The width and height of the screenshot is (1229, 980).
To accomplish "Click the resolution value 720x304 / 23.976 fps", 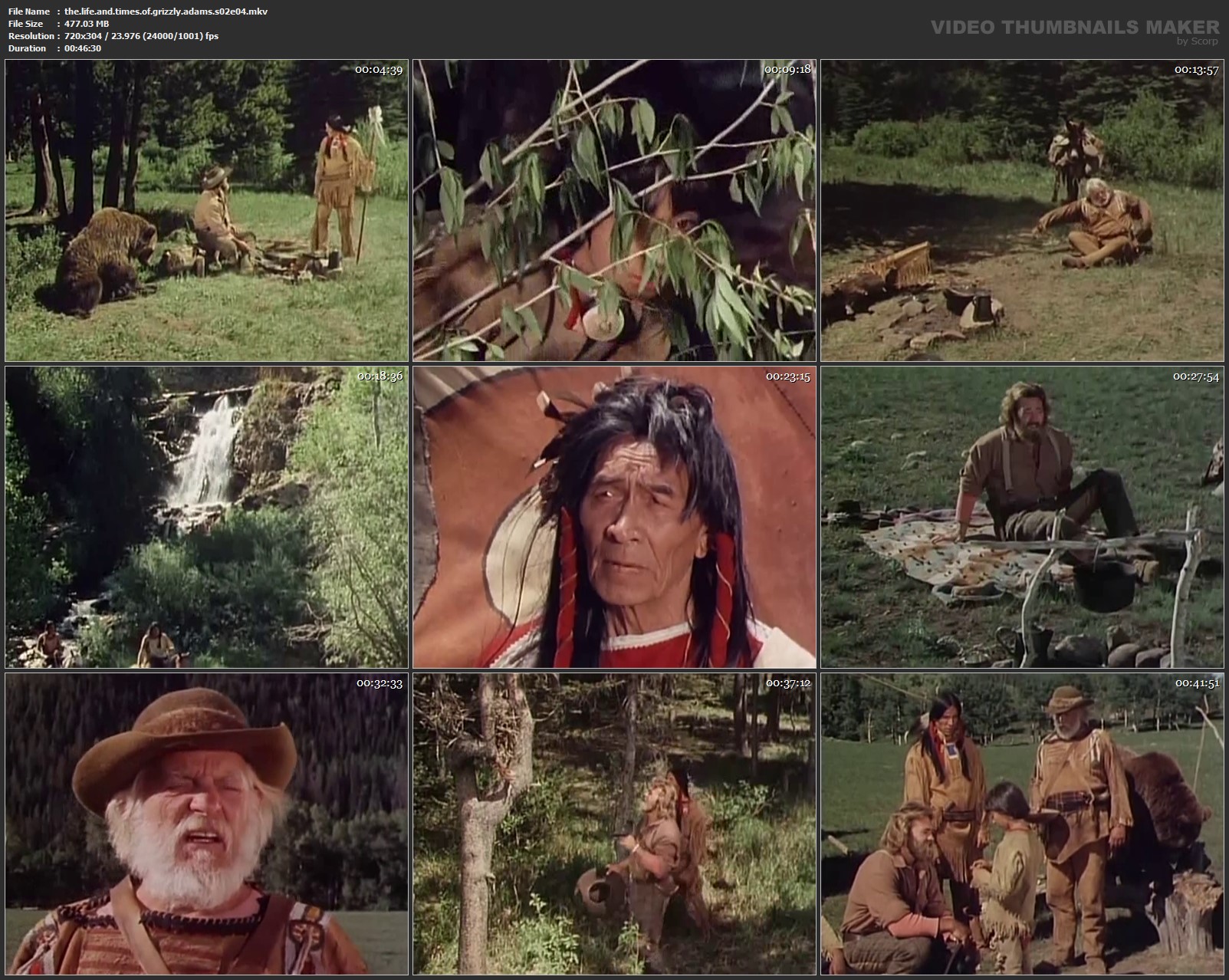I will click(142, 36).
